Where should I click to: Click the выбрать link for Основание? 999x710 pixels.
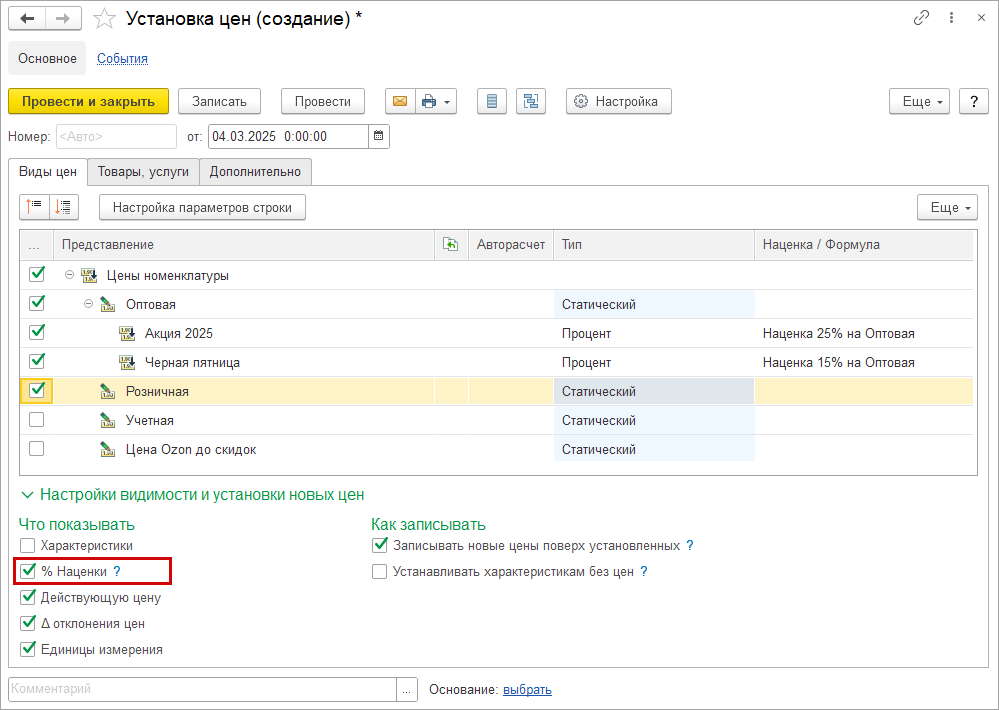pyautogui.click(x=528, y=690)
